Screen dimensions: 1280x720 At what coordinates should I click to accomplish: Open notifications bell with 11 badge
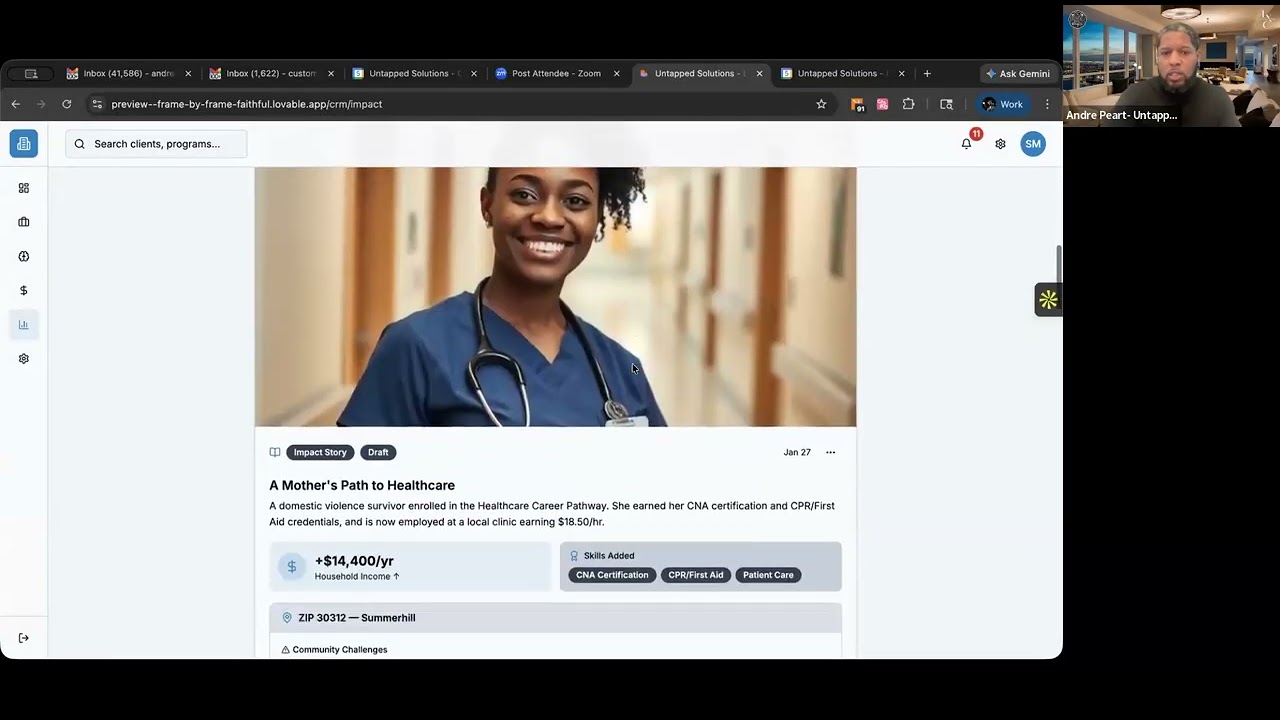(967, 143)
